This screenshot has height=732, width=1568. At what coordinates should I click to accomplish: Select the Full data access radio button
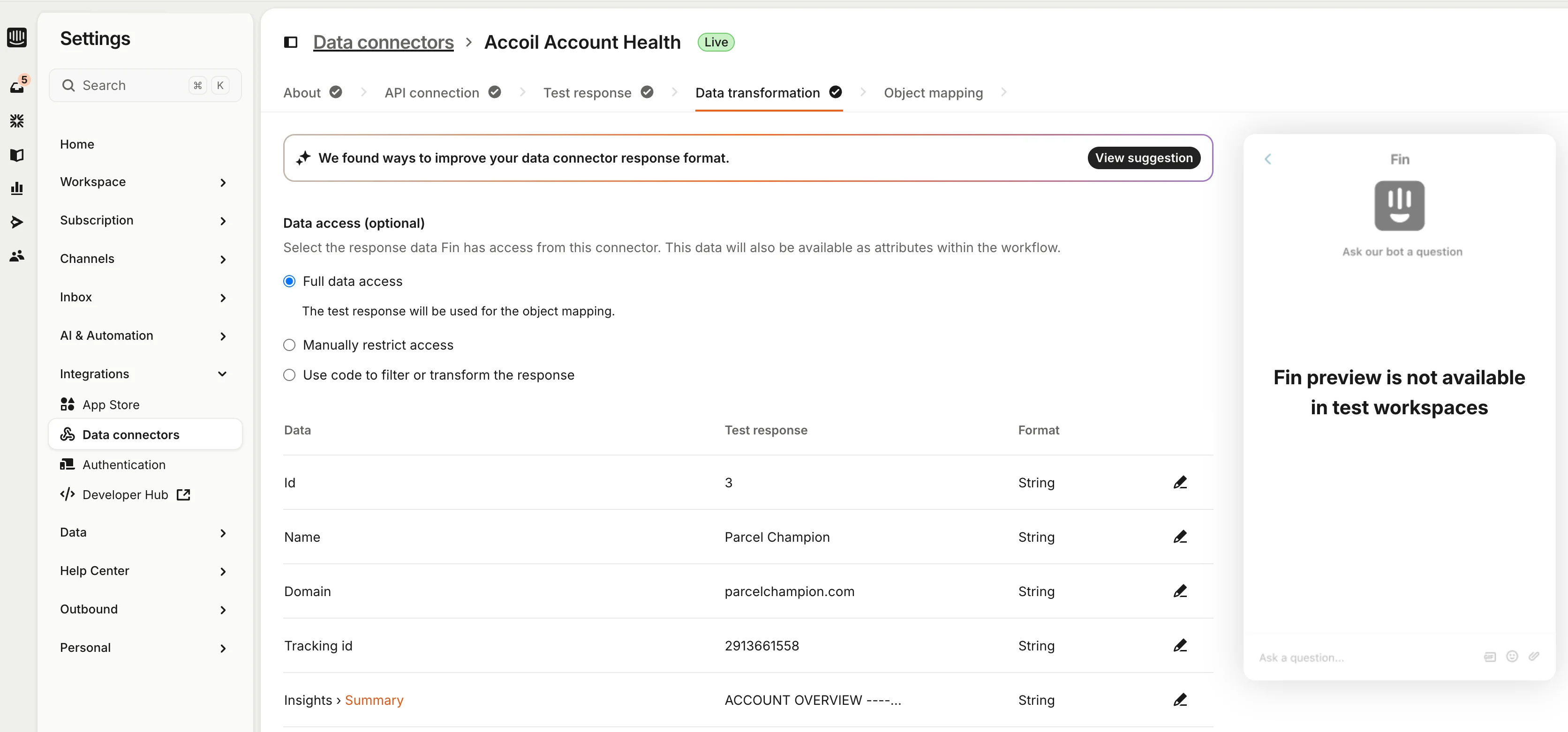(x=289, y=281)
